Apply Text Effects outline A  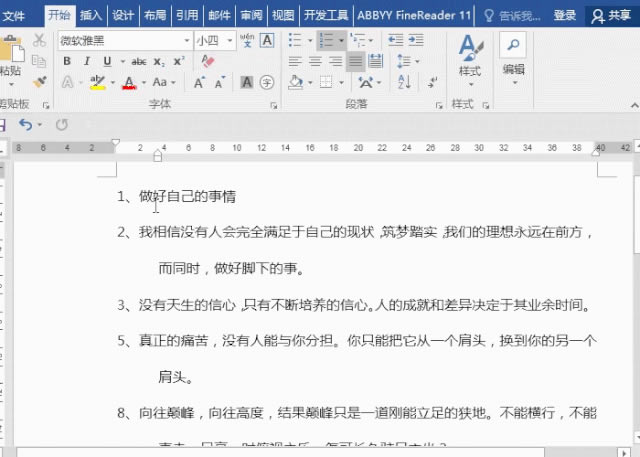tap(68, 82)
